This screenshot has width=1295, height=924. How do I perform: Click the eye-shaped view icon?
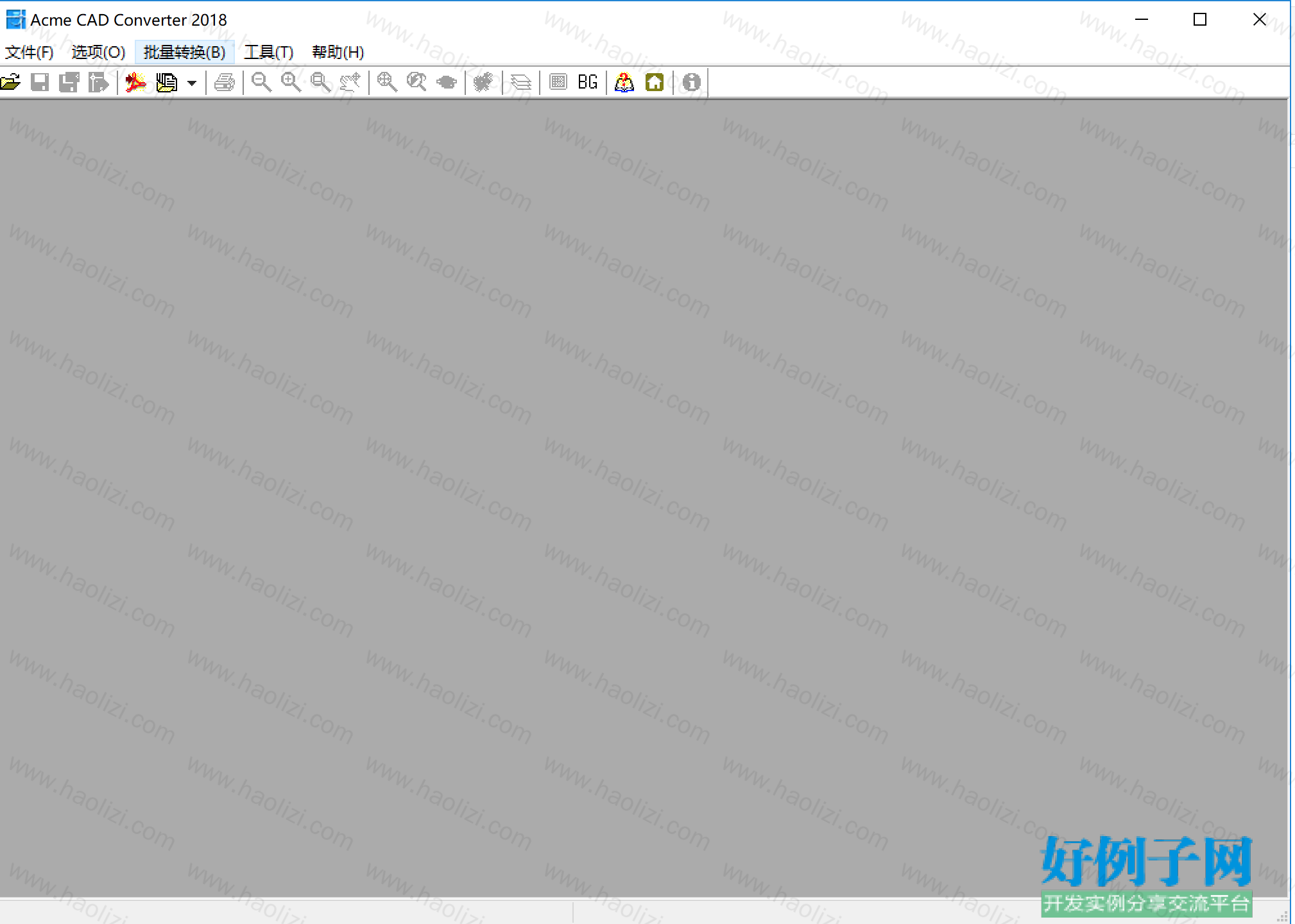pyautogui.click(x=447, y=82)
